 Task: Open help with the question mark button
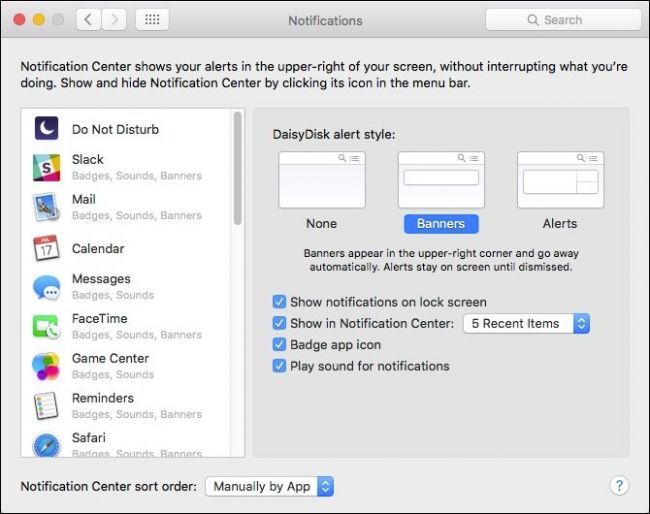(619, 485)
